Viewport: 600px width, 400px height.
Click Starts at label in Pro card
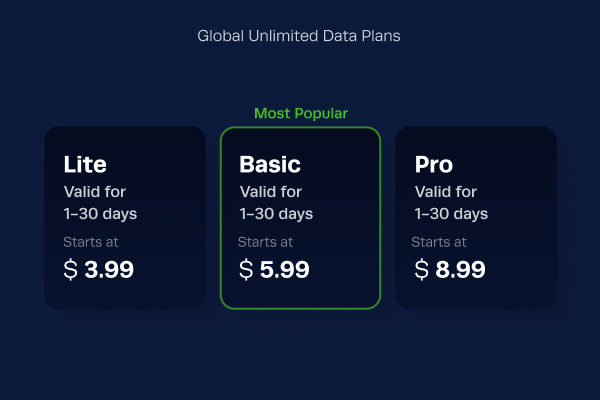[x=439, y=242]
